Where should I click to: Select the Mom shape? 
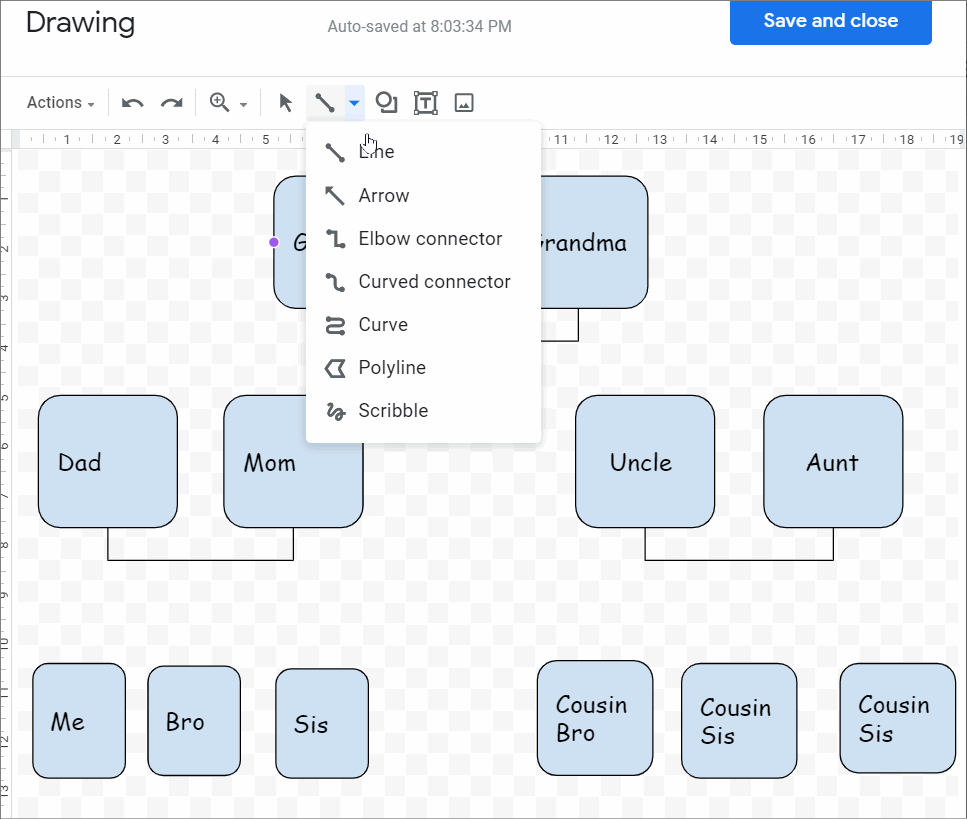(x=292, y=463)
